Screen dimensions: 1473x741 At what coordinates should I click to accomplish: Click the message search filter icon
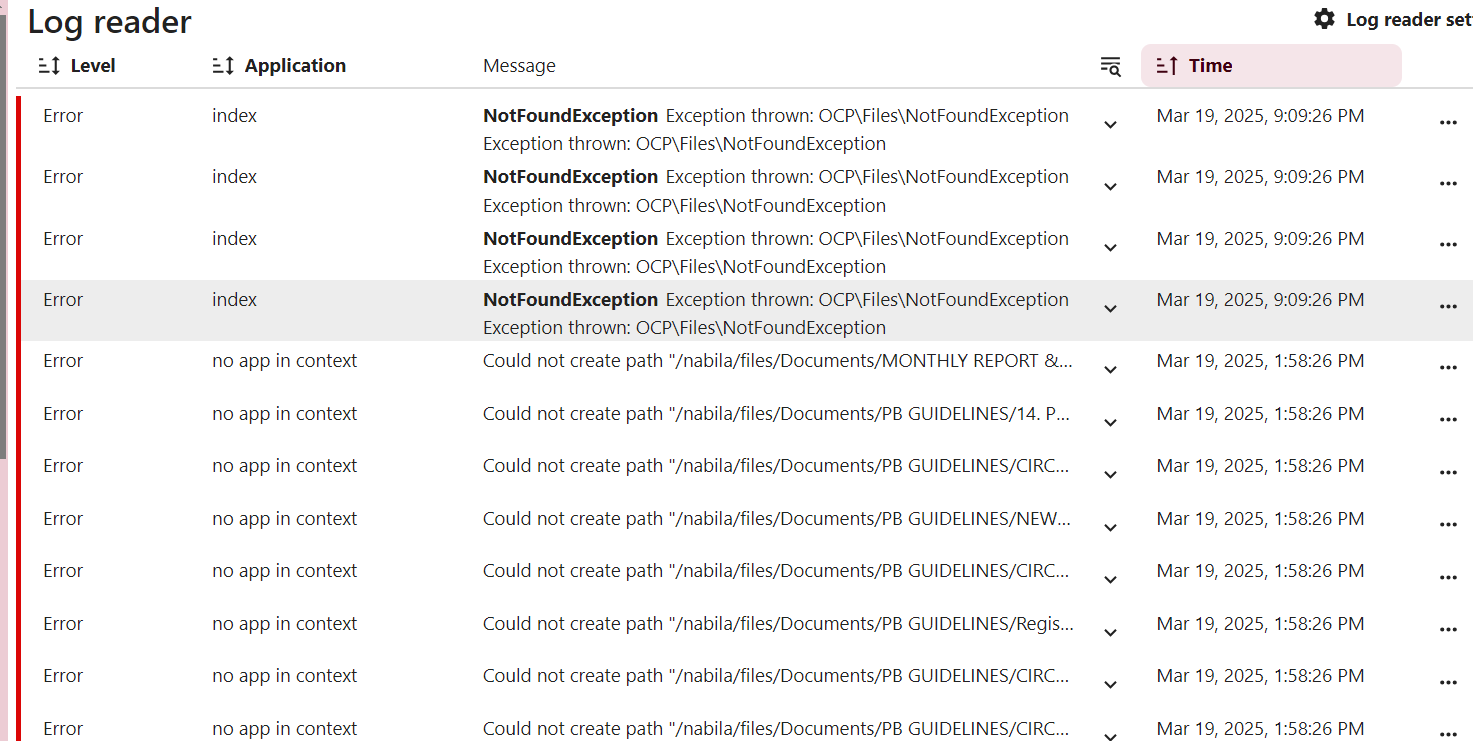pyautogui.click(x=1110, y=66)
